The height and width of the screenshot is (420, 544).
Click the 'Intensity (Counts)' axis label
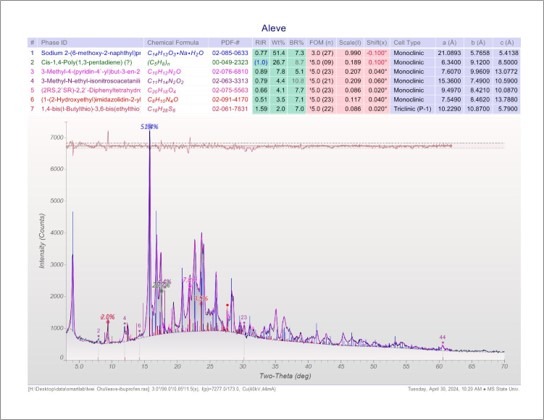[x=42, y=241]
